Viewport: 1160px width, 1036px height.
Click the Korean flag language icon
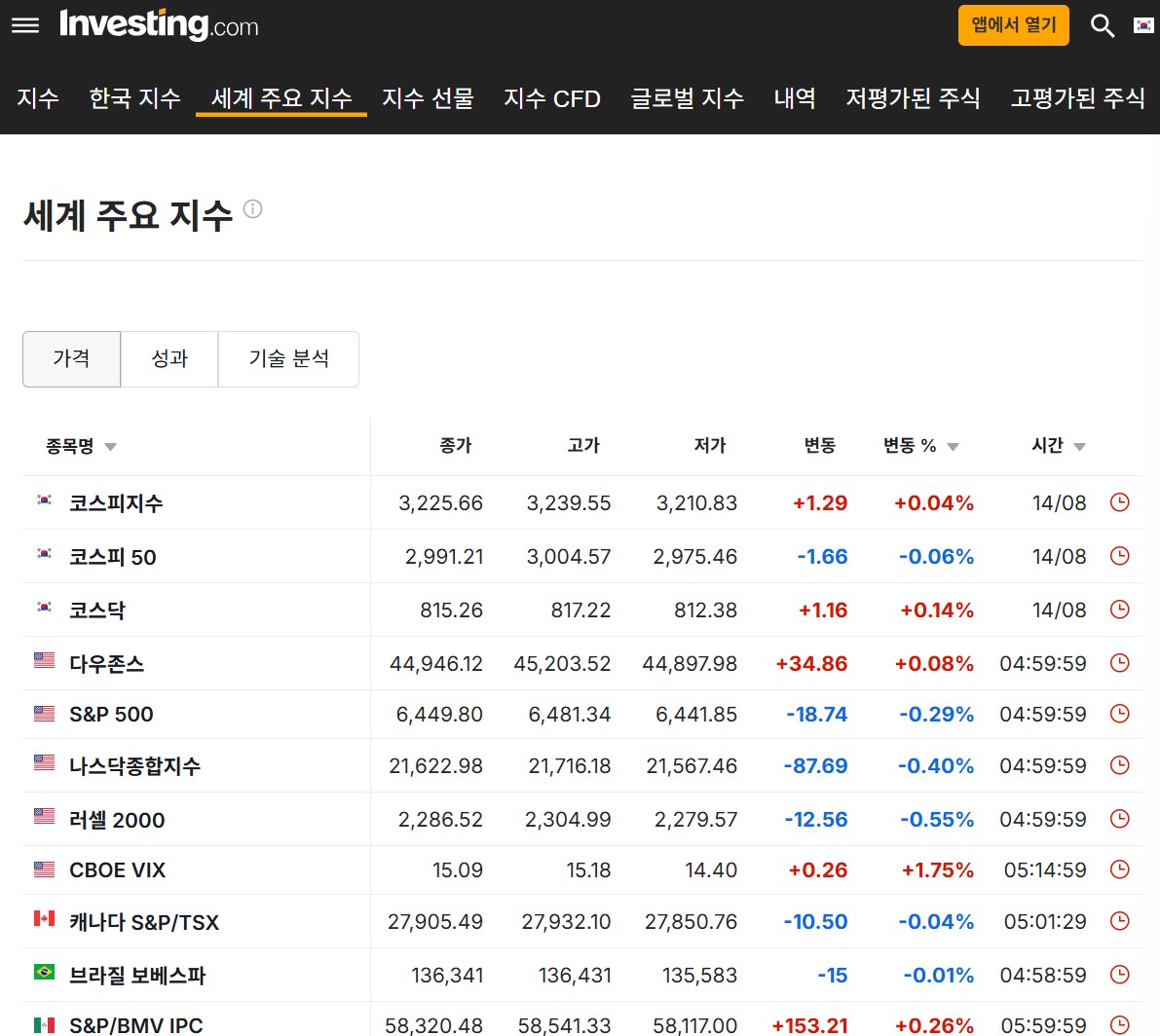(1143, 26)
